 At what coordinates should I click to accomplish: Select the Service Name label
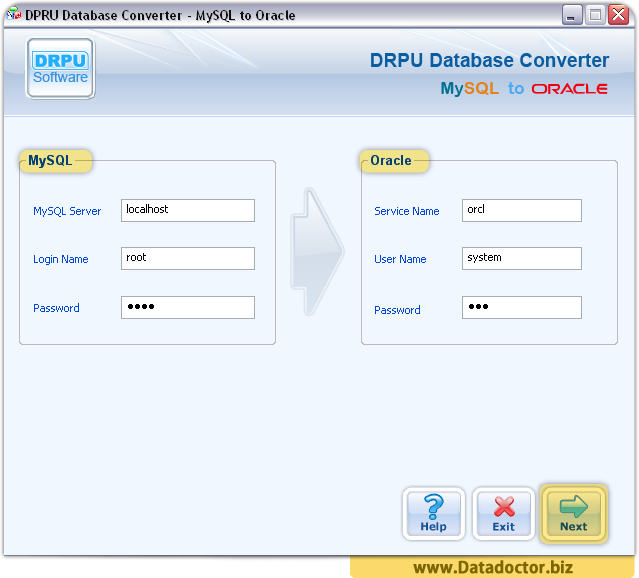407,211
